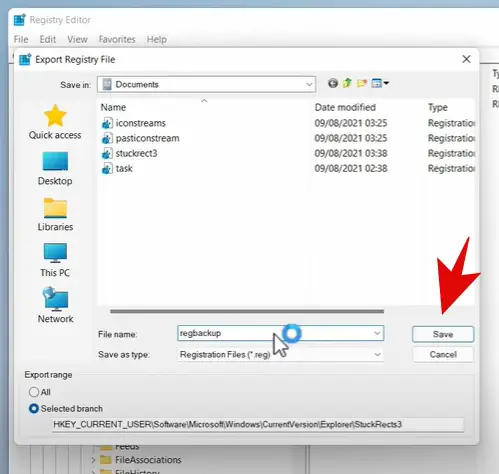Image resolution: width=499 pixels, height=474 pixels.
Task: Click the task registry file icon
Action: point(107,169)
